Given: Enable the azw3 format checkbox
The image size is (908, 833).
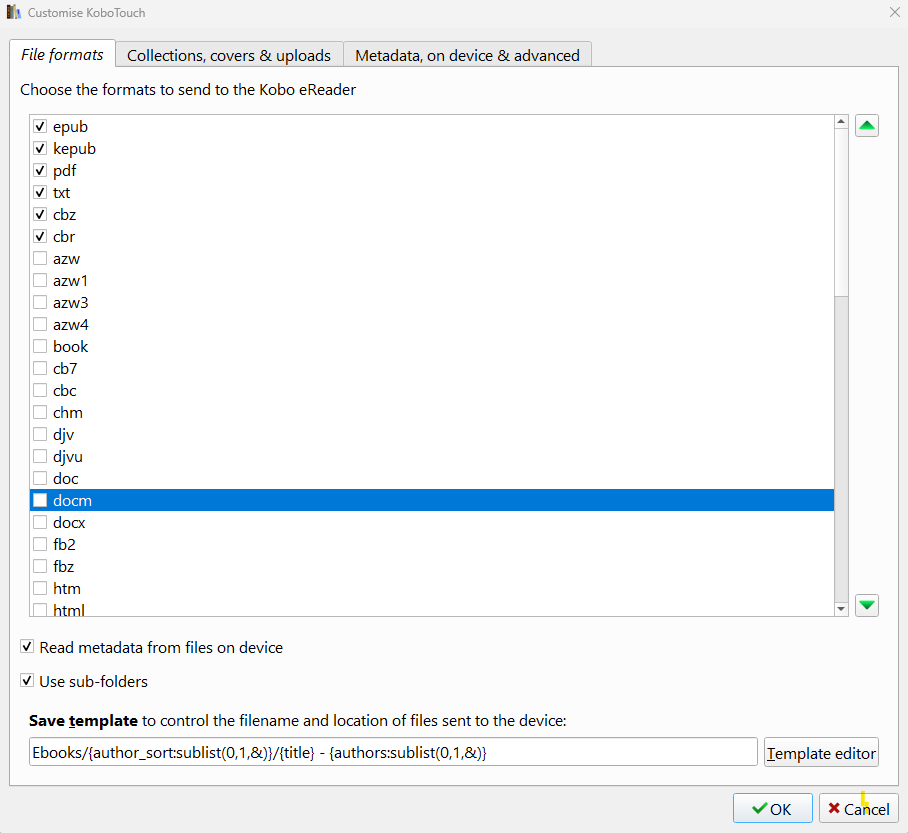Looking at the screenshot, I should pyautogui.click(x=40, y=302).
